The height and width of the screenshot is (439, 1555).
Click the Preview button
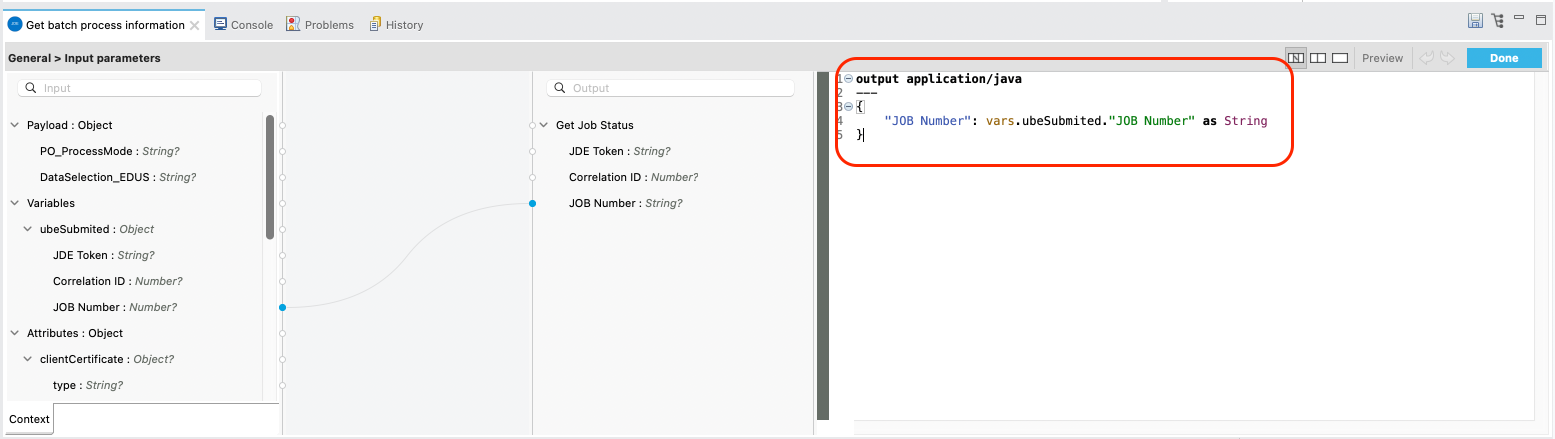pos(1382,58)
